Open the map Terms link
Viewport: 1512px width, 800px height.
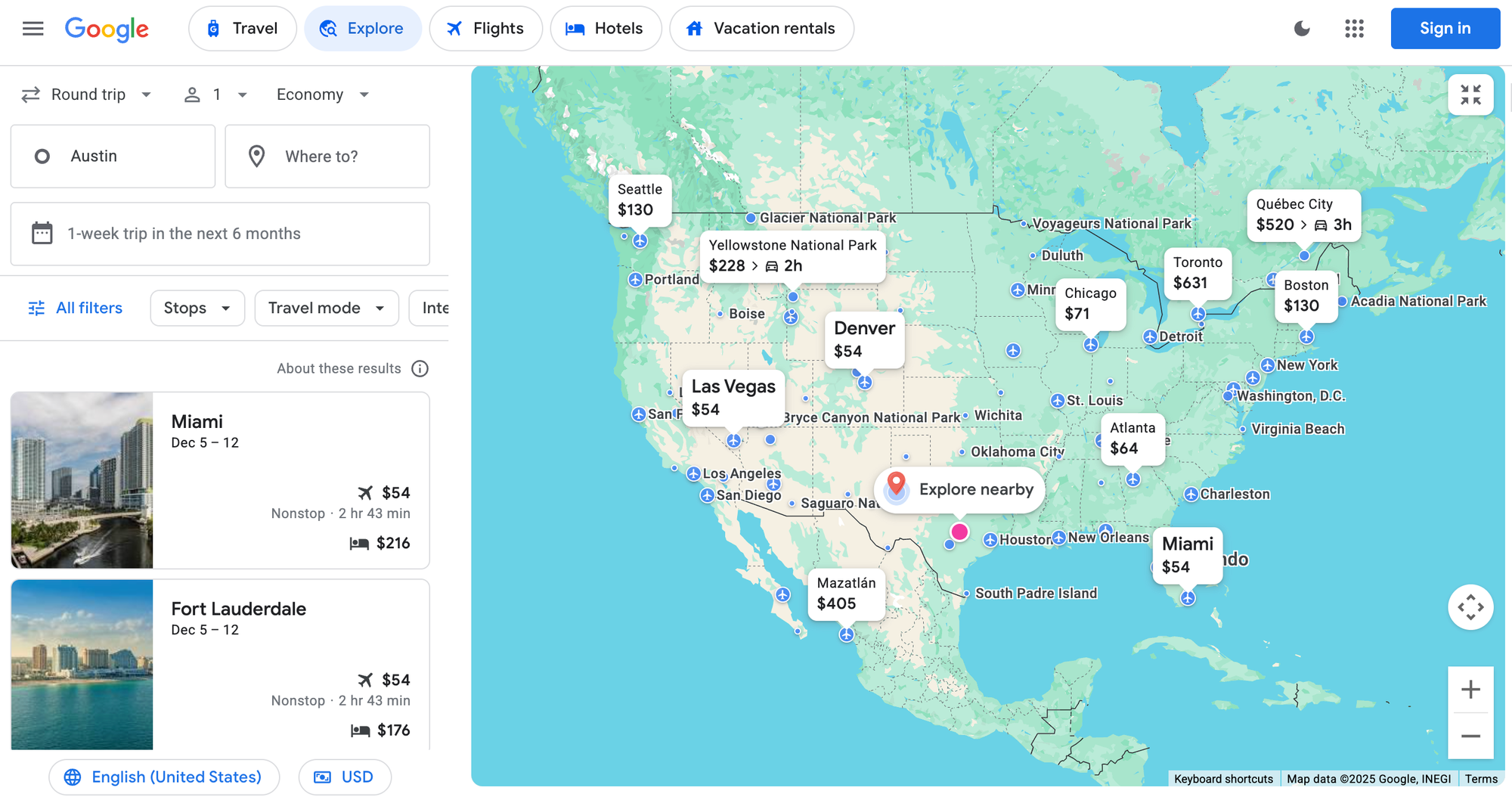tap(1481, 779)
